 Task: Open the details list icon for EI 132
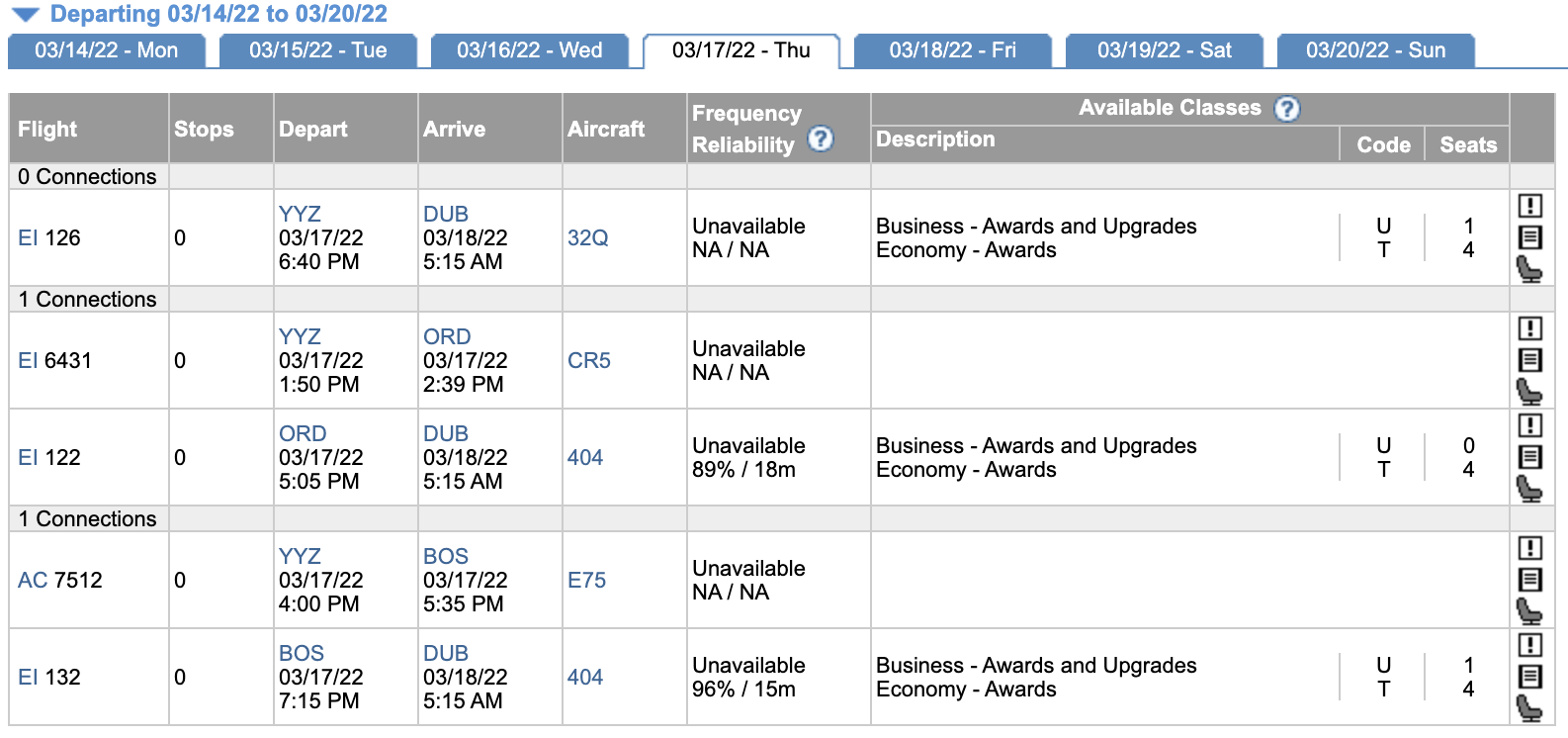pos(1529,677)
